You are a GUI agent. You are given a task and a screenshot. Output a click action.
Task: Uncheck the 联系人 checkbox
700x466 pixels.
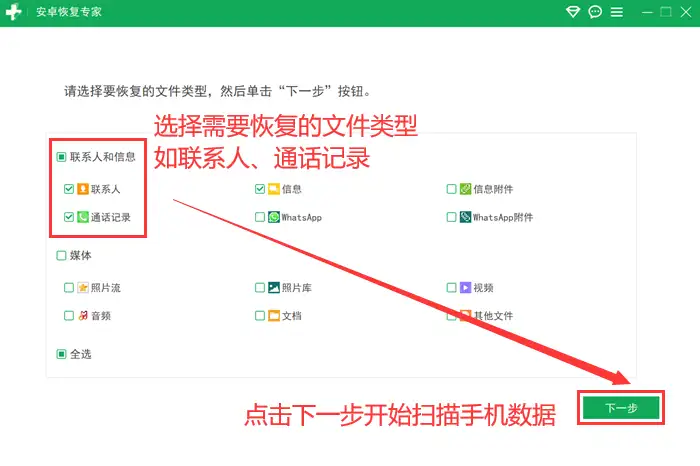(69, 189)
